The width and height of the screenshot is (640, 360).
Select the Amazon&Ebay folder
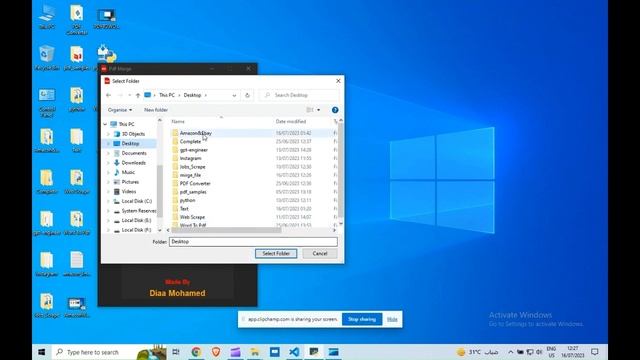pos(196,133)
